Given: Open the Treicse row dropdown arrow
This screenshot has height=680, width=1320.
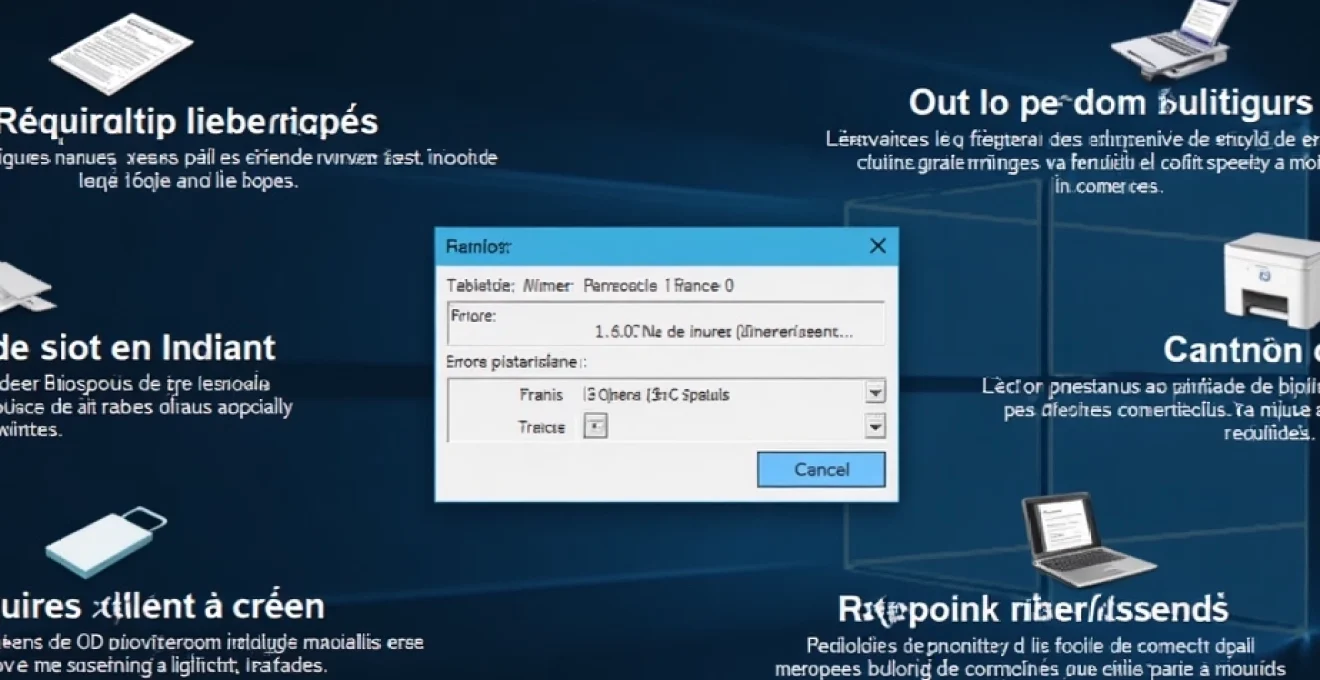Looking at the screenshot, I should pos(875,427).
